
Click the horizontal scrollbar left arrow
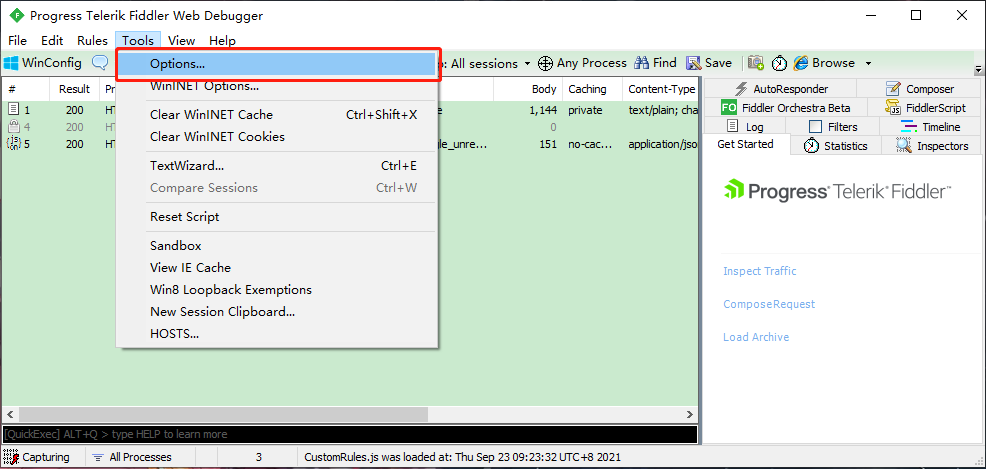click(x=9, y=414)
